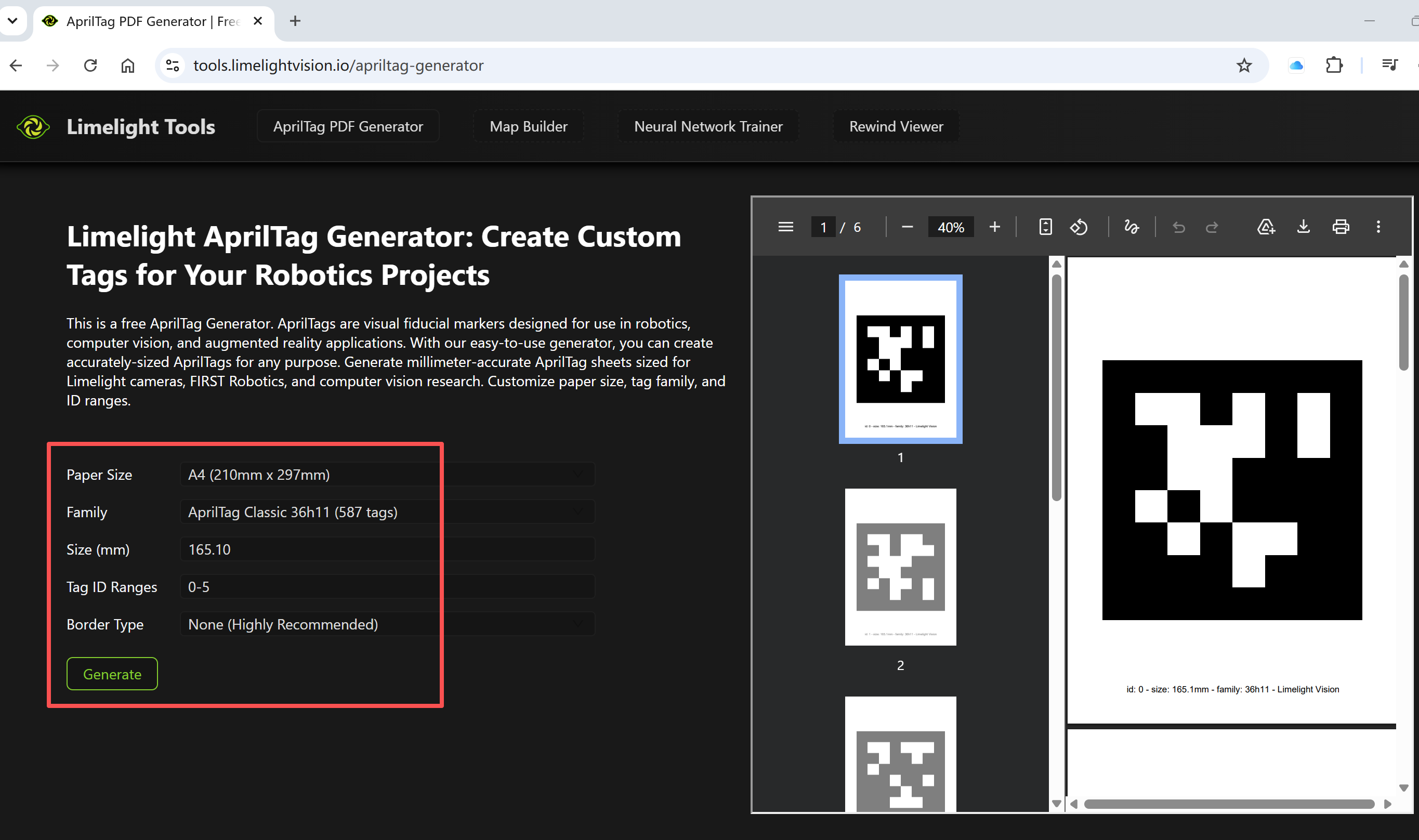
Task: Print the generated PDF
Action: point(1341,227)
